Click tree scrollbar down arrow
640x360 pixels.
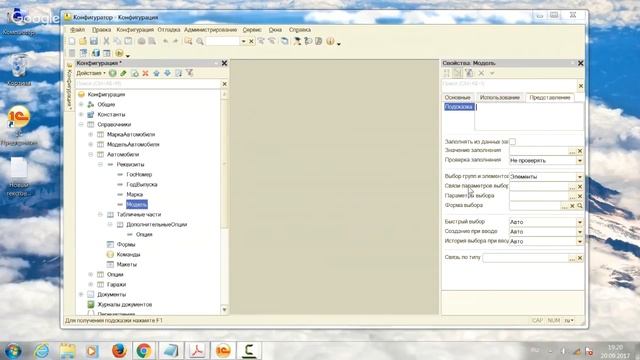[x=224, y=310]
